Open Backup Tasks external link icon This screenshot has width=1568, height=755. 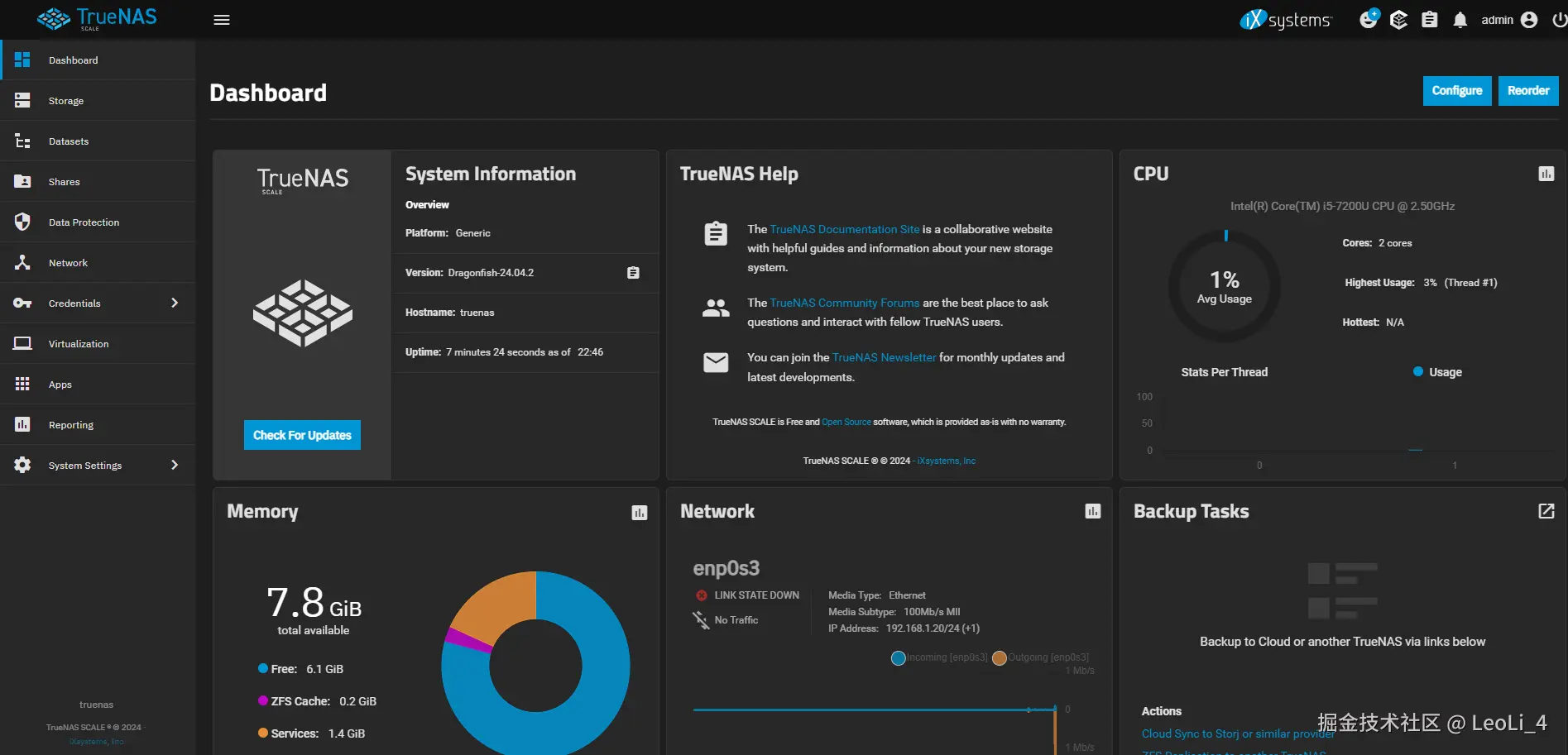coord(1546,511)
